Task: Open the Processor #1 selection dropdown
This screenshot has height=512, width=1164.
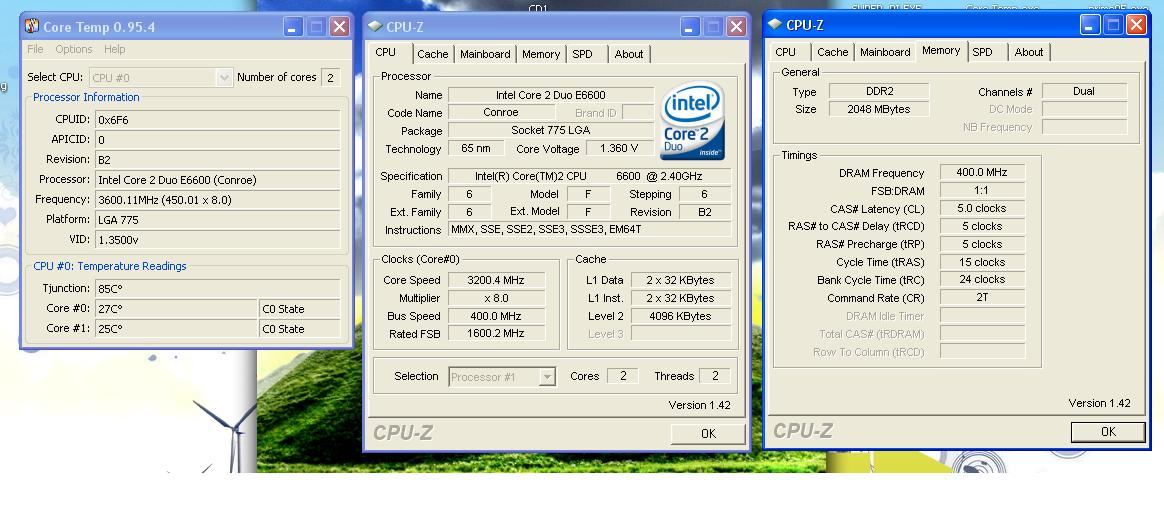Action: (547, 377)
